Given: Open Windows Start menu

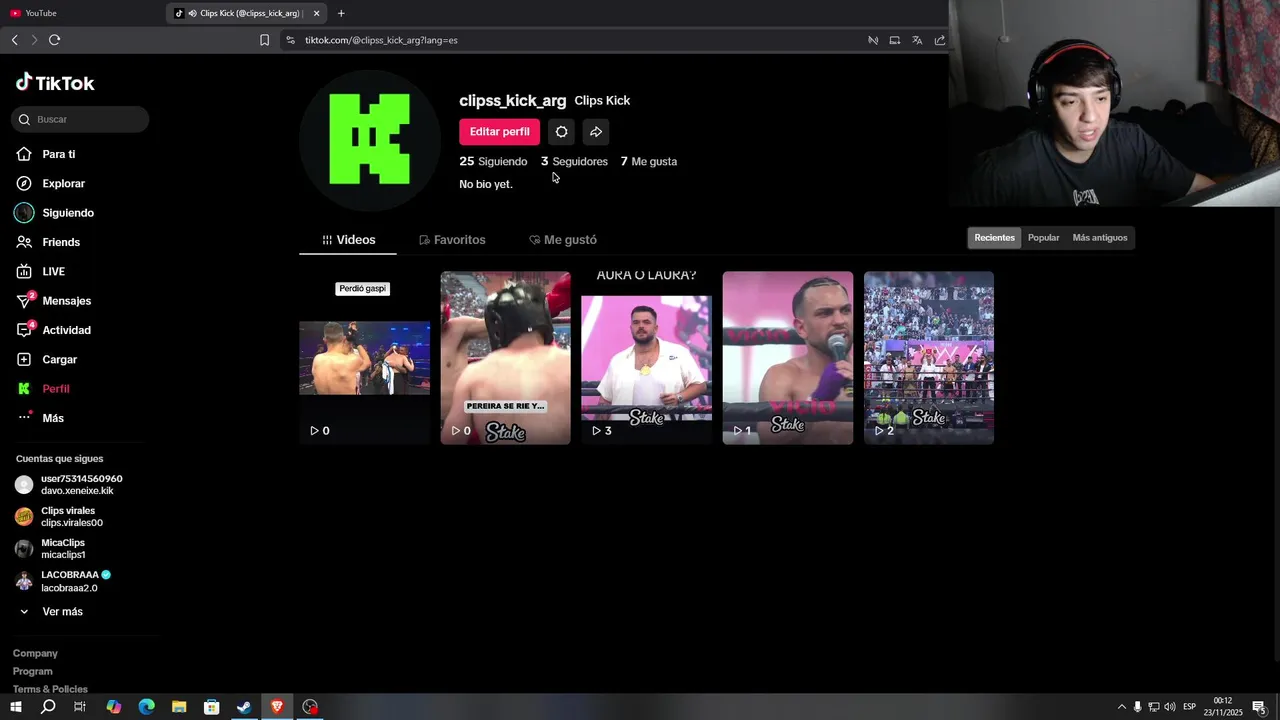Looking at the screenshot, I should (x=15, y=707).
